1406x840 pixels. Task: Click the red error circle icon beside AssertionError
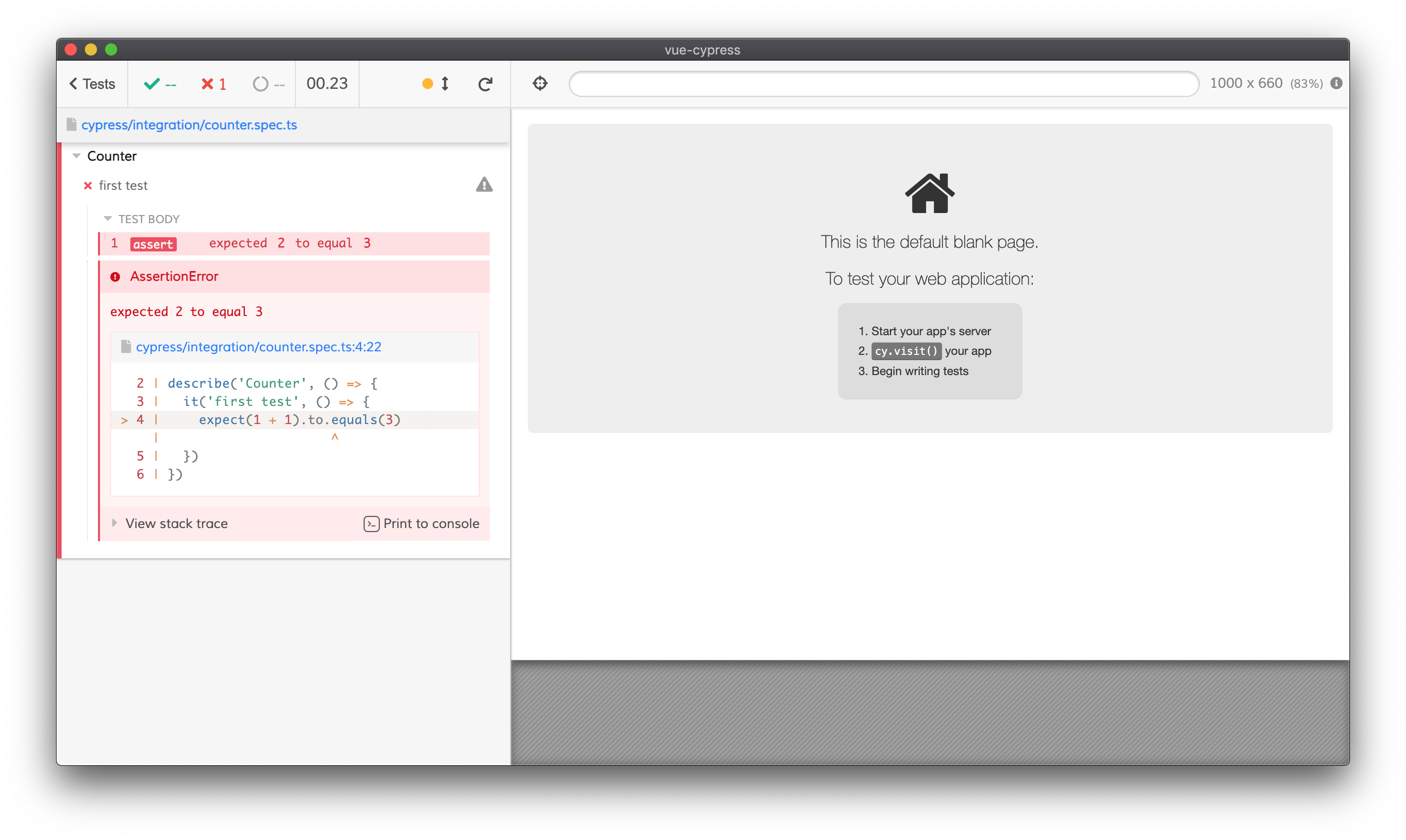click(x=116, y=277)
